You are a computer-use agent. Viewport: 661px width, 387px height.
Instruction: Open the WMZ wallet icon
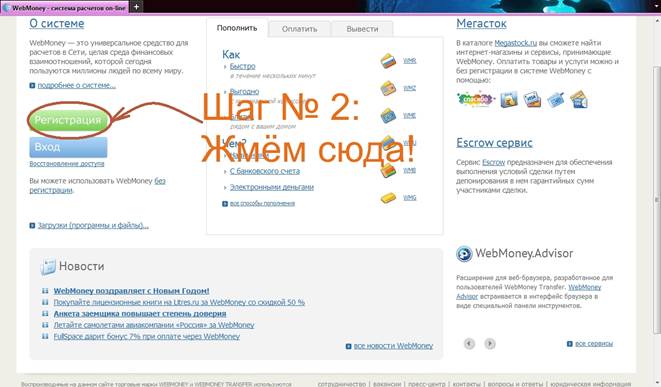(388, 88)
